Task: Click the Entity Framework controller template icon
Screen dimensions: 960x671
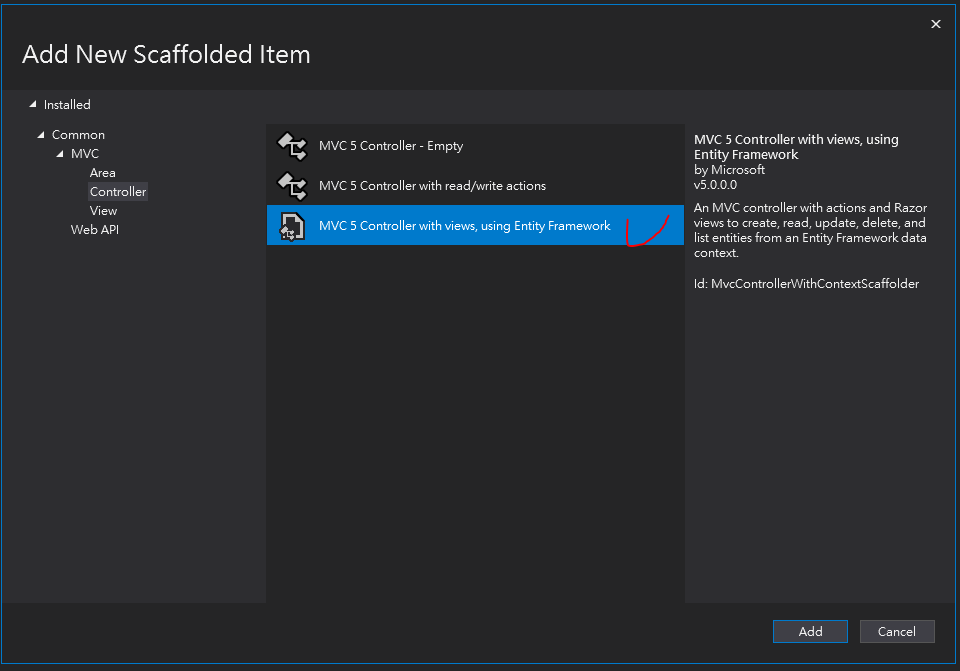Action: pos(292,226)
